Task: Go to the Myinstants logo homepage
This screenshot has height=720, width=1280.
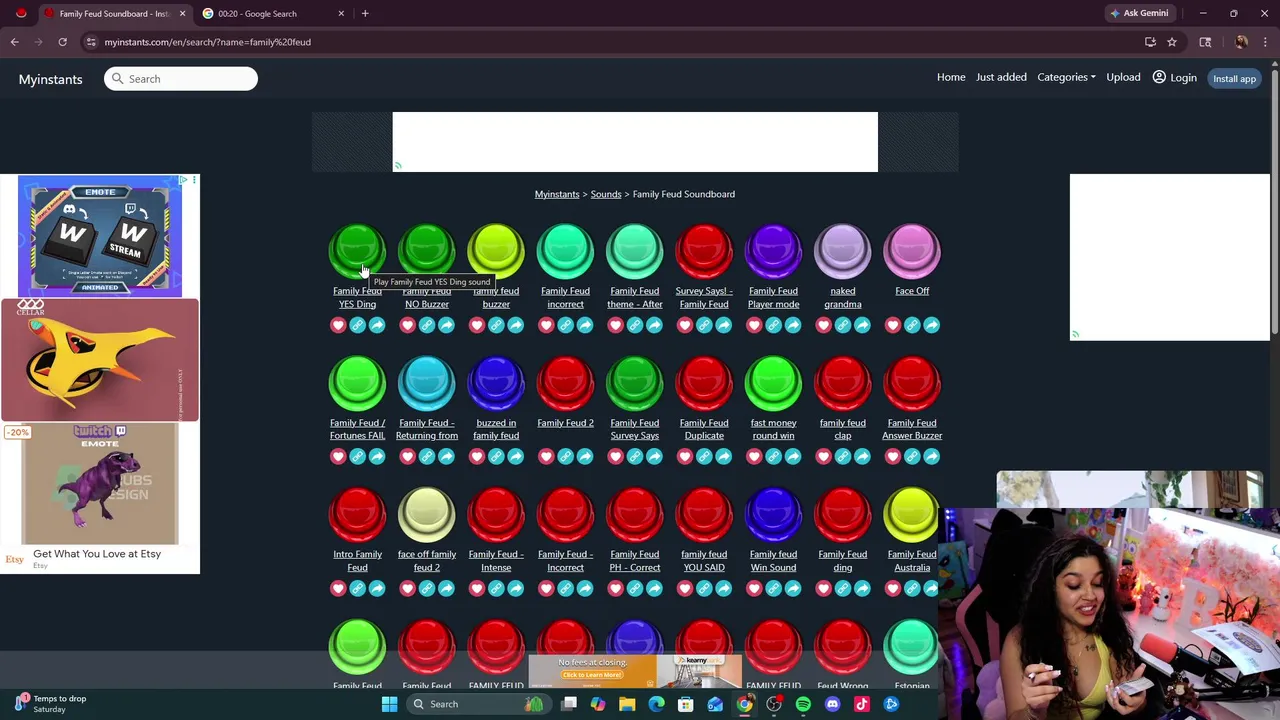Action: click(50, 79)
